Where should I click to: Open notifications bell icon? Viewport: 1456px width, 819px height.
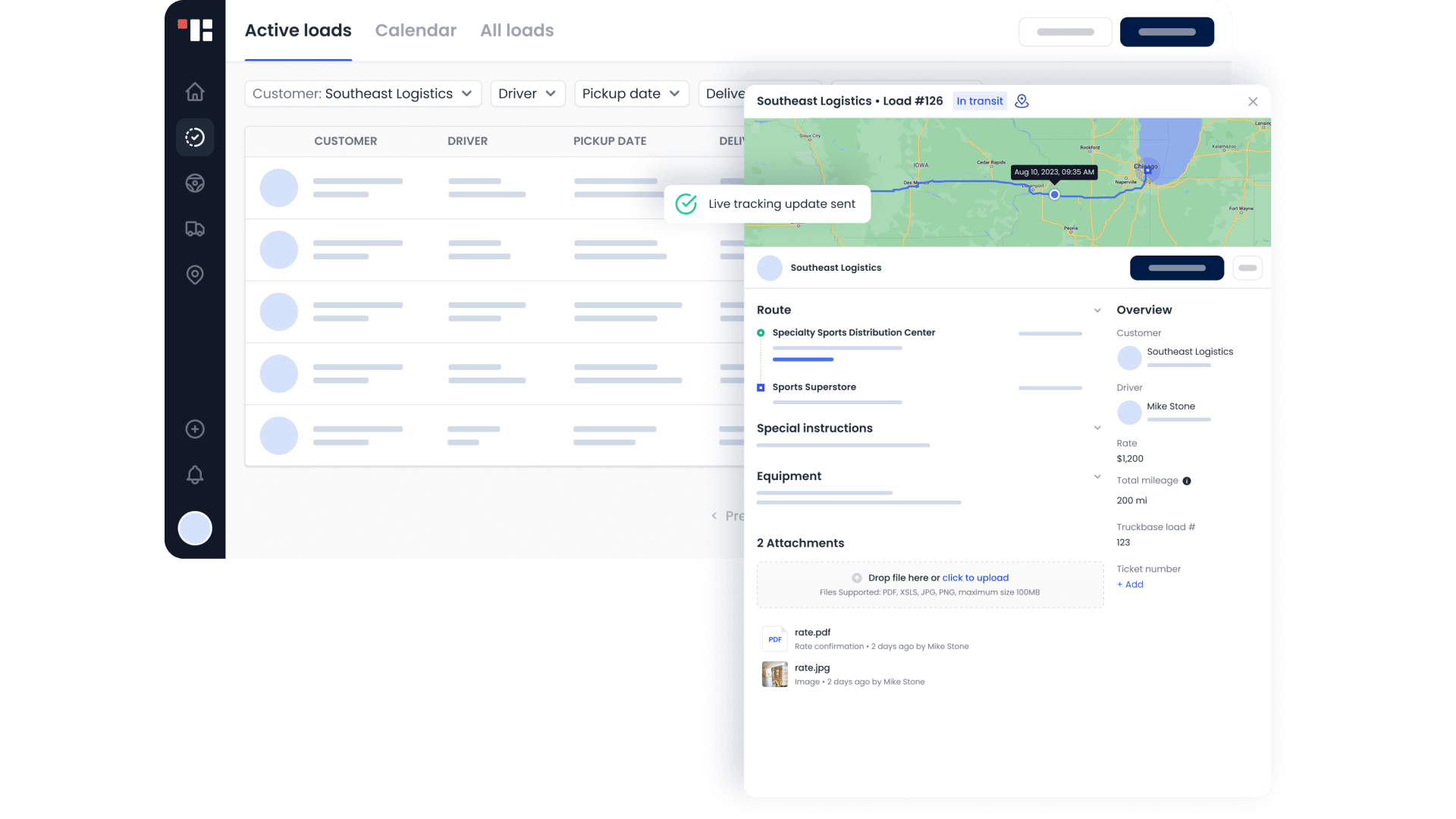tap(195, 475)
